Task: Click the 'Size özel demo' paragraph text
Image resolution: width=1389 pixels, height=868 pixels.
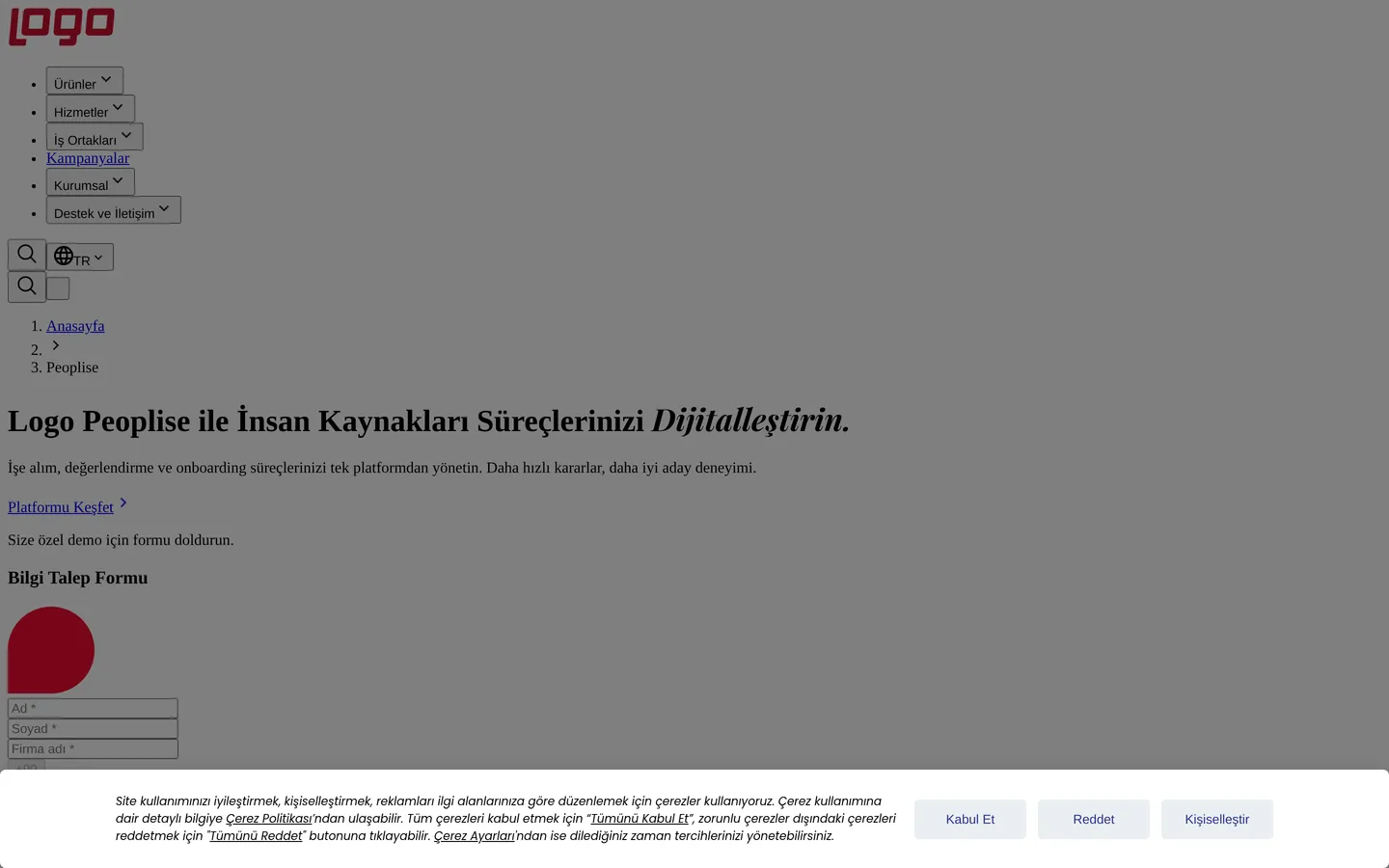Action: click(x=121, y=540)
